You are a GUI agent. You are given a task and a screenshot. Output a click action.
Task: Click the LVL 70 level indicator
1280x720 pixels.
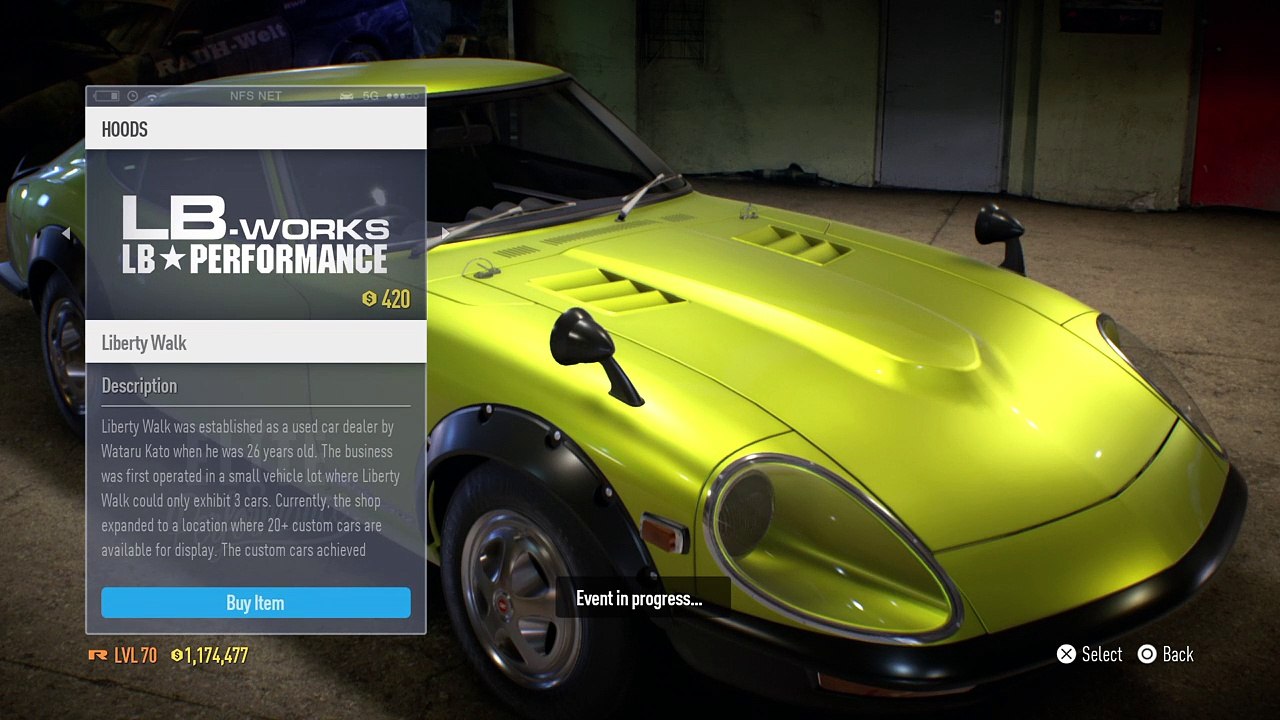(135, 656)
